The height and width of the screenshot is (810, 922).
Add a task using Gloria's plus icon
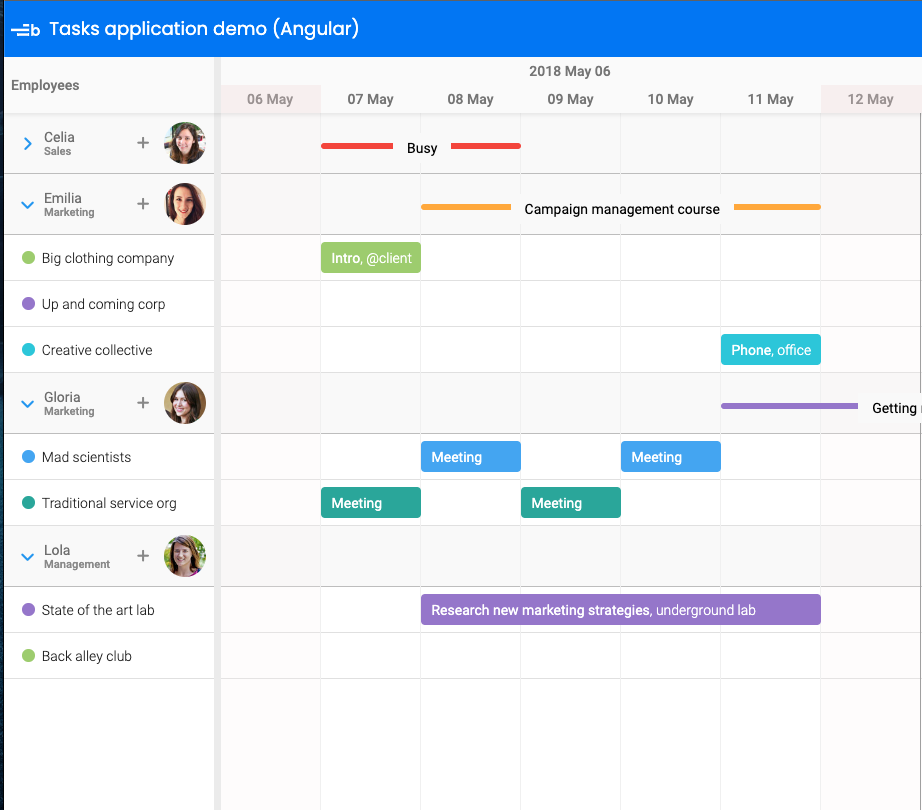click(x=143, y=403)
